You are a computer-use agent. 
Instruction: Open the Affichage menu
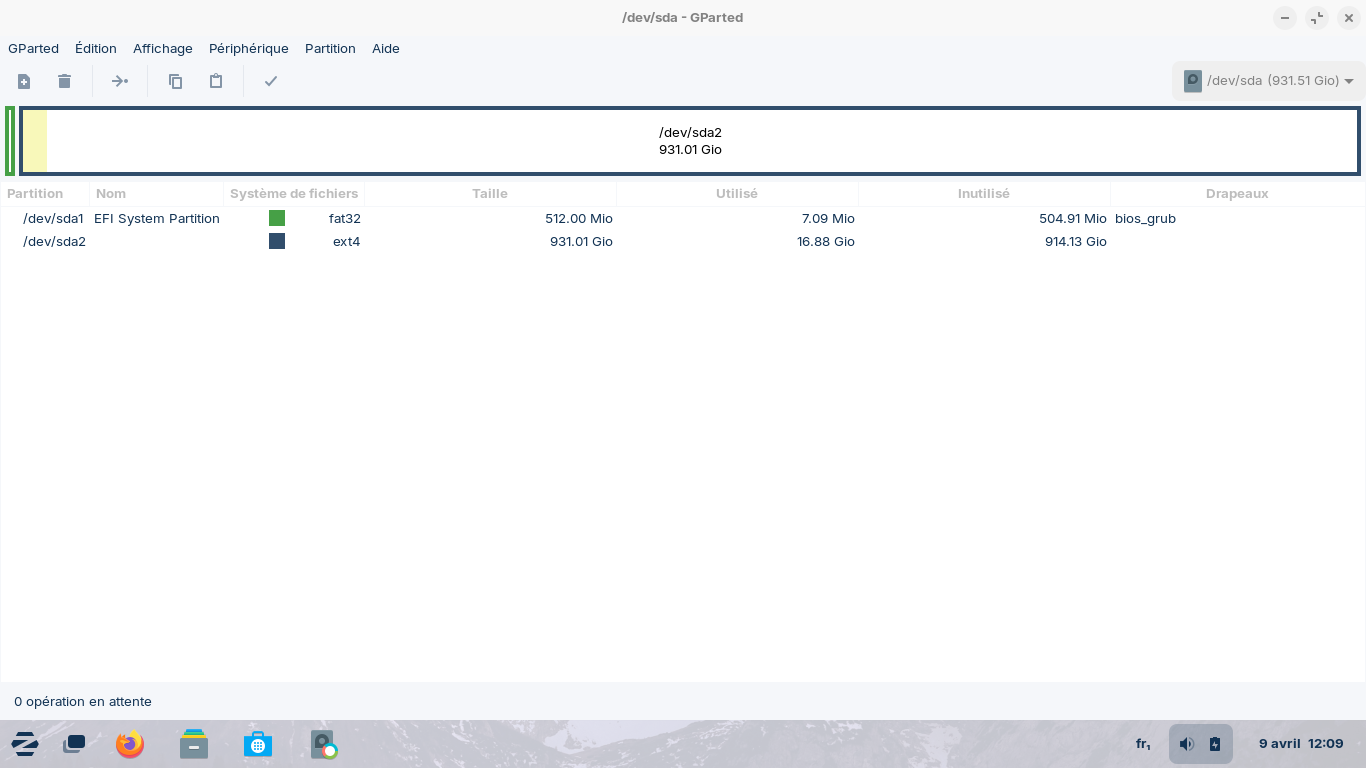click(x=162, y=48)
